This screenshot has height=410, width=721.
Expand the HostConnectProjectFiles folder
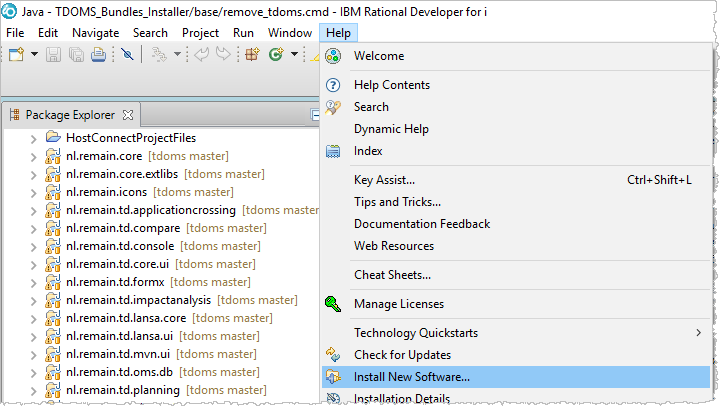[x=33, y=138]
